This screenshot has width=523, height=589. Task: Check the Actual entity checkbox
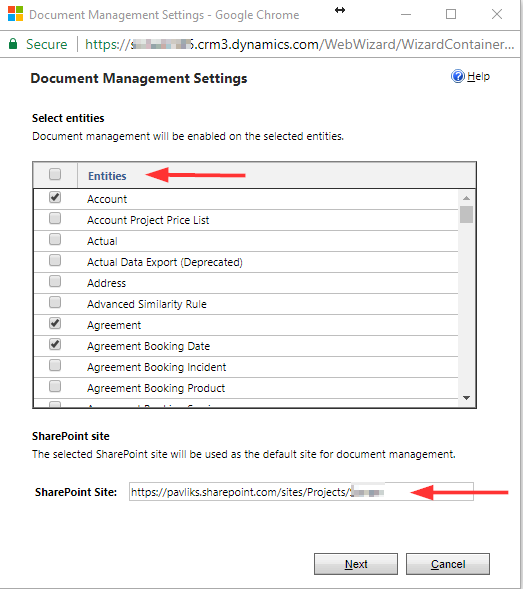tap(55, 239)
